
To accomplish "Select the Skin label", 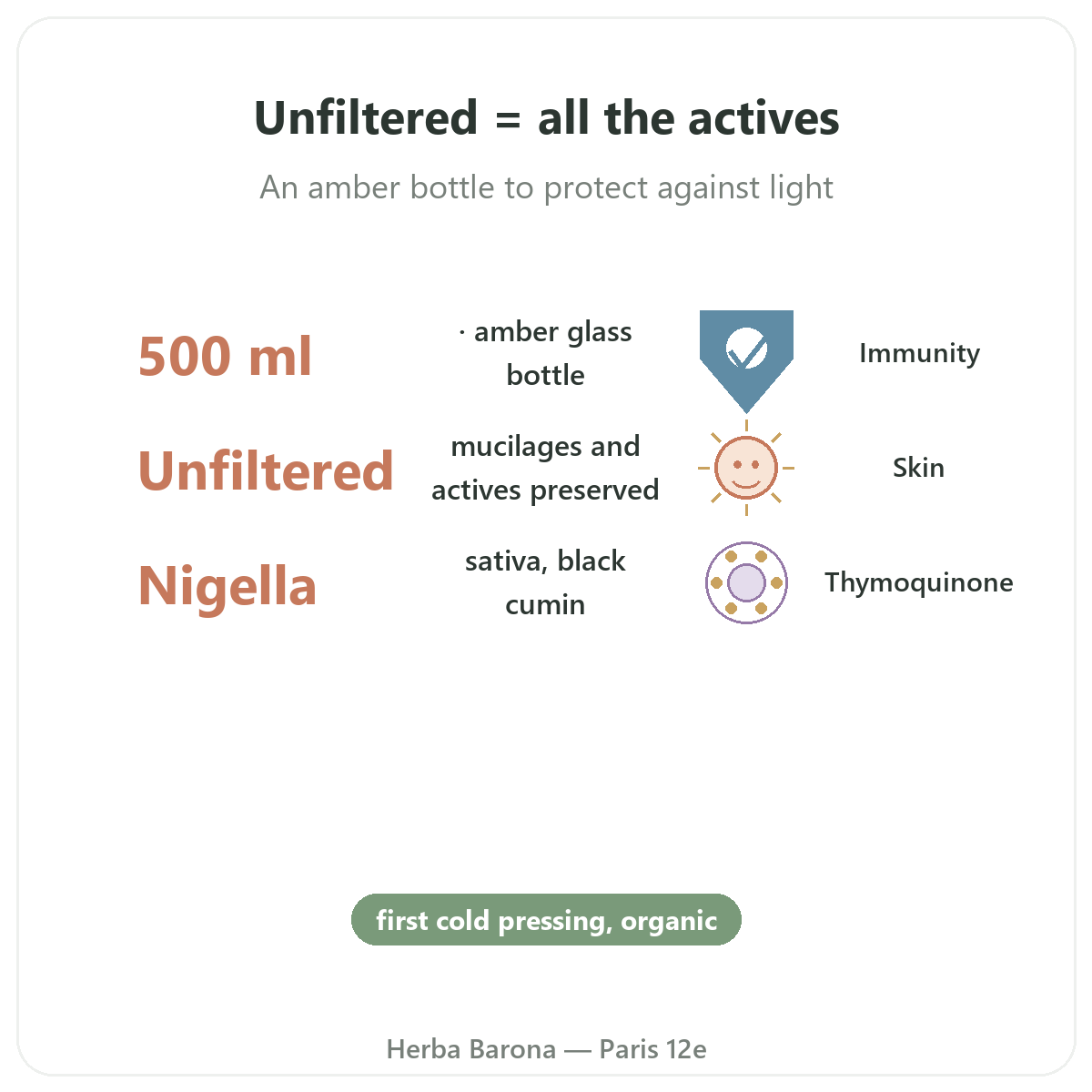I will click(x=919, y=468).
